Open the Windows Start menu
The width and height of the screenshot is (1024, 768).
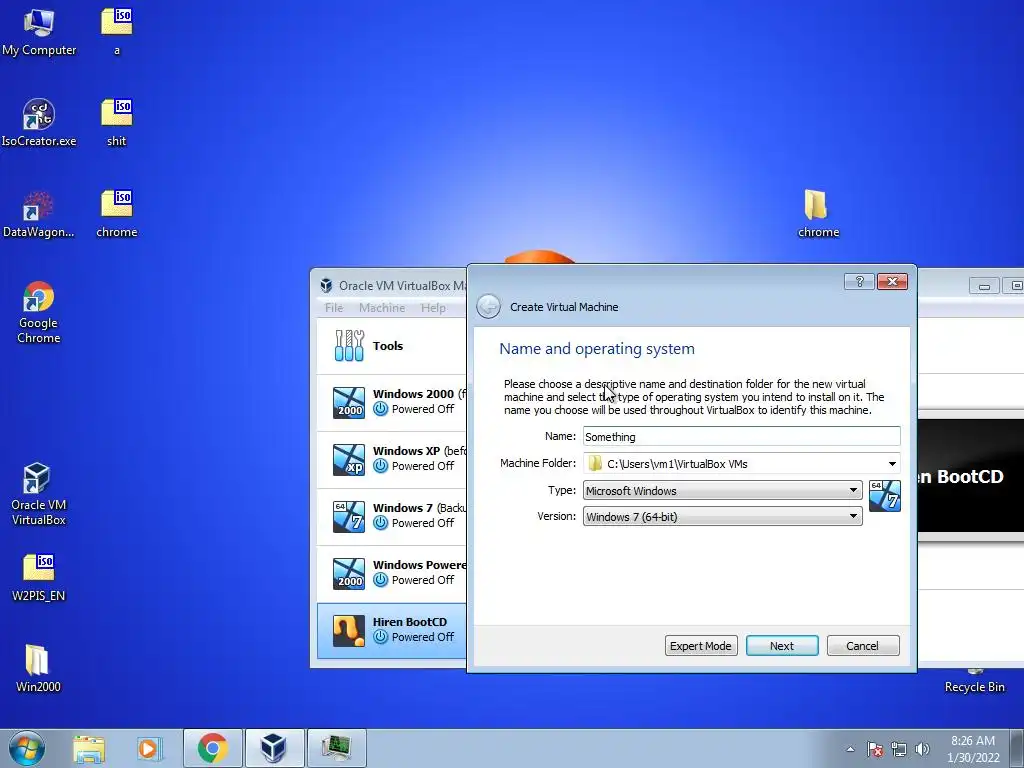pos(27,748)
